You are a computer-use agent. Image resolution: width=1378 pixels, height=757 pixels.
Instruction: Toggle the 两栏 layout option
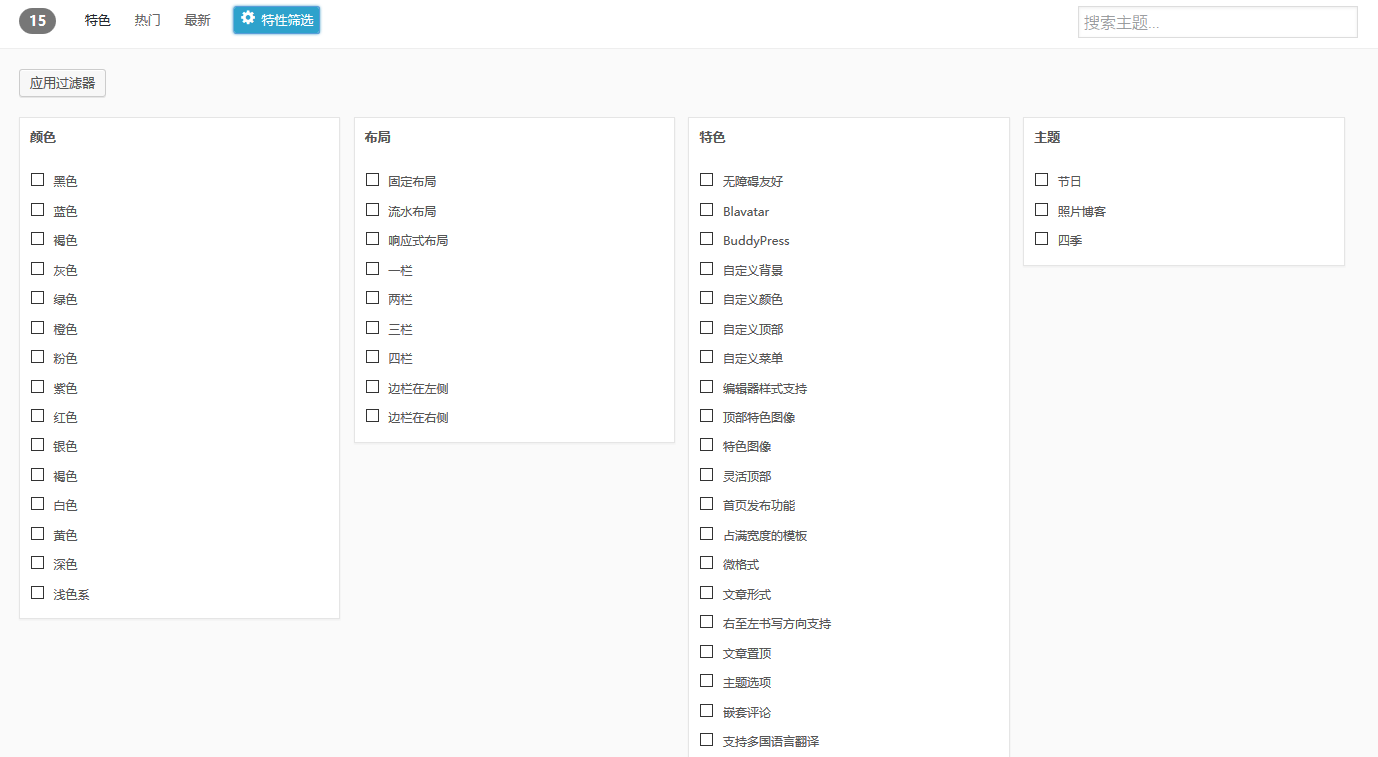point(373,298)
